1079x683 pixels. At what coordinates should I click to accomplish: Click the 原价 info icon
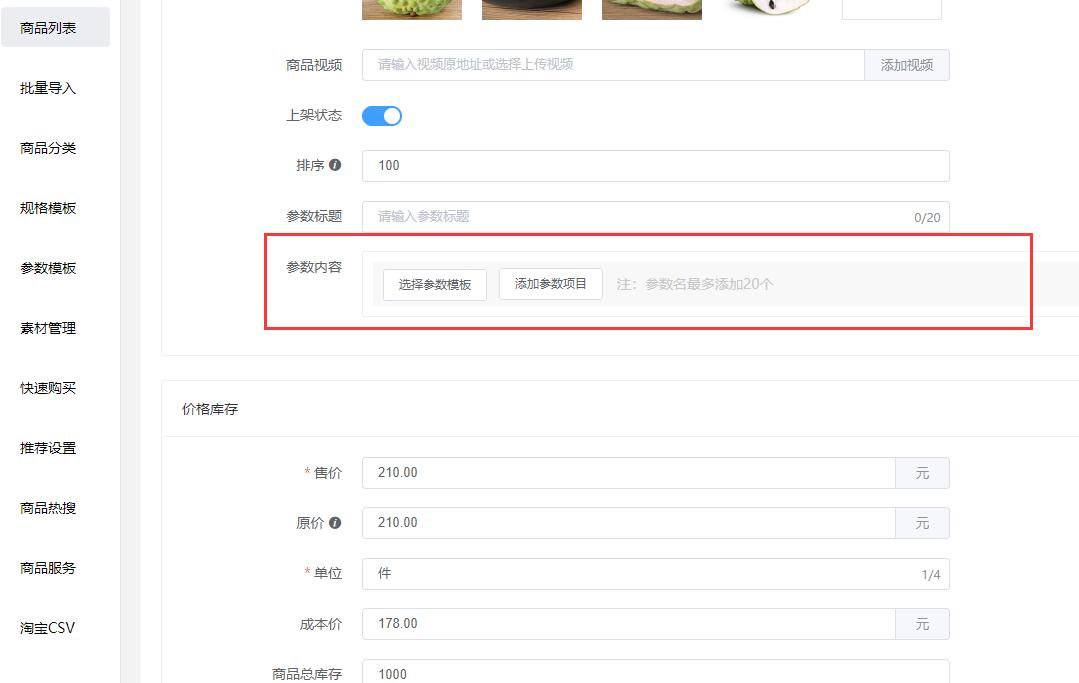pyautogui.click(x=335, y=523)
